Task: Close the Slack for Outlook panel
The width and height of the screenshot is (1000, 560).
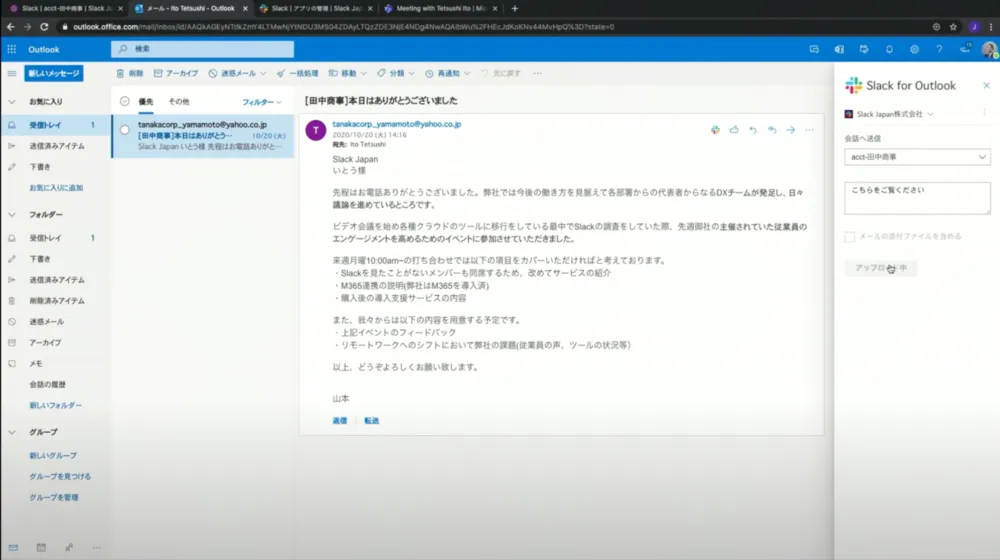Action: (986, 85)
